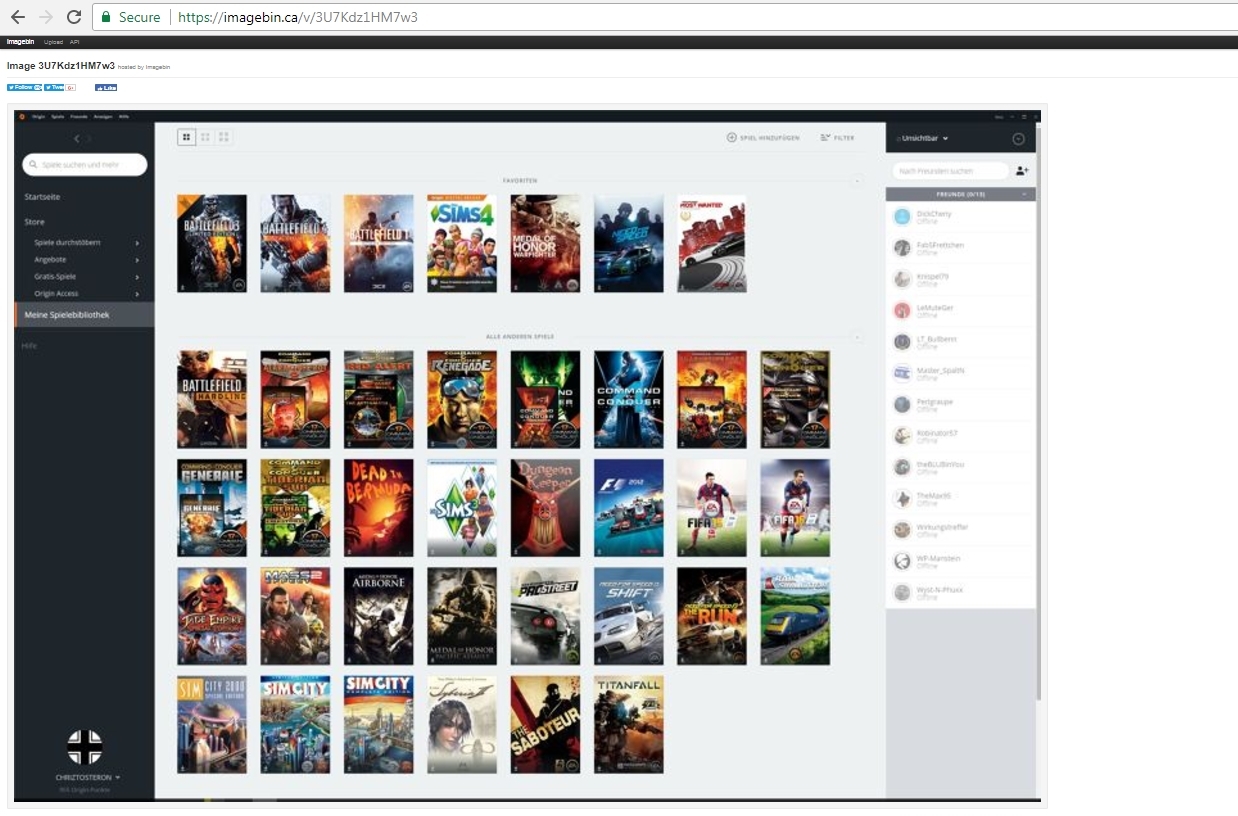Open the Spiele menu in menu bar
Image resolution: width=1238 pixels, height=816 pixels.
click(57, 117)
